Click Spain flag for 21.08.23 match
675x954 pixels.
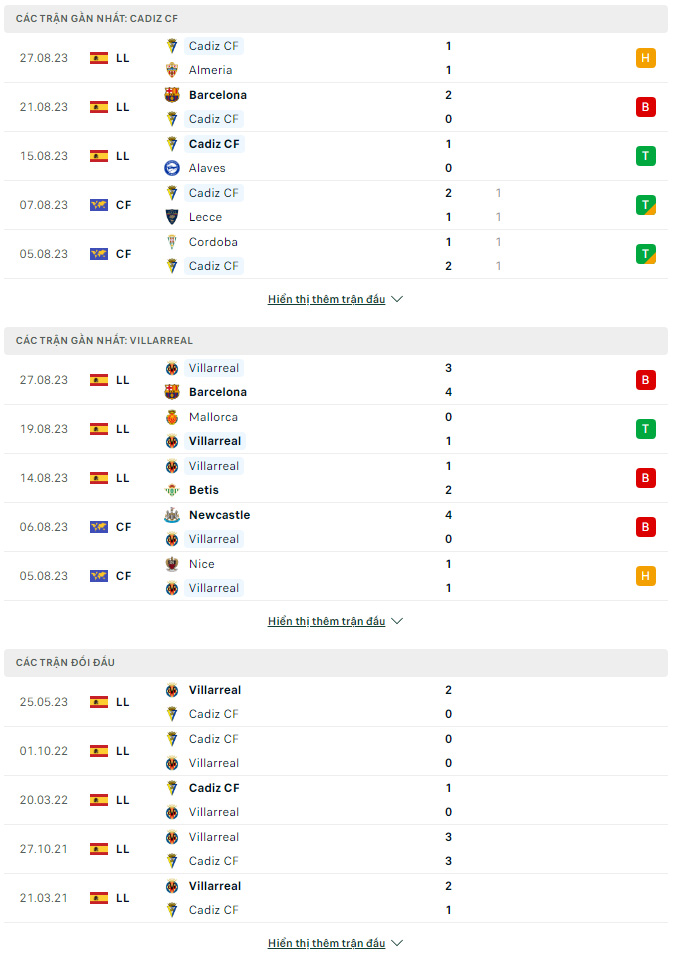tap(99, 107)
